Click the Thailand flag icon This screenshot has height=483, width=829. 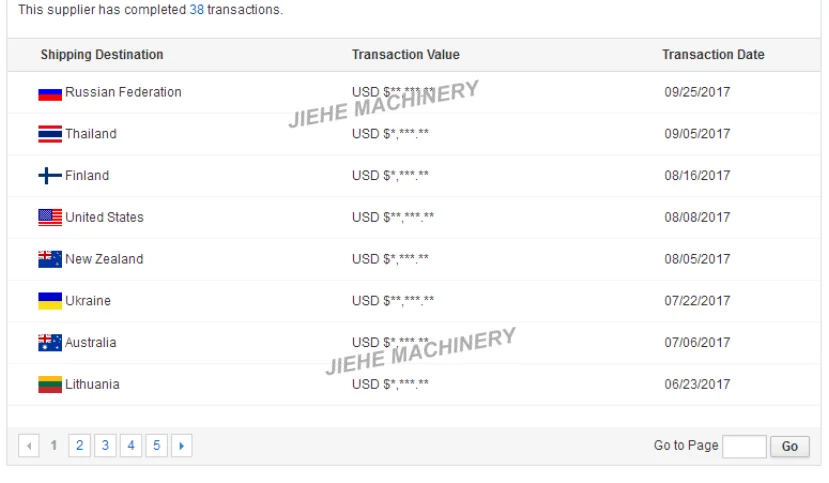point(50,134)
